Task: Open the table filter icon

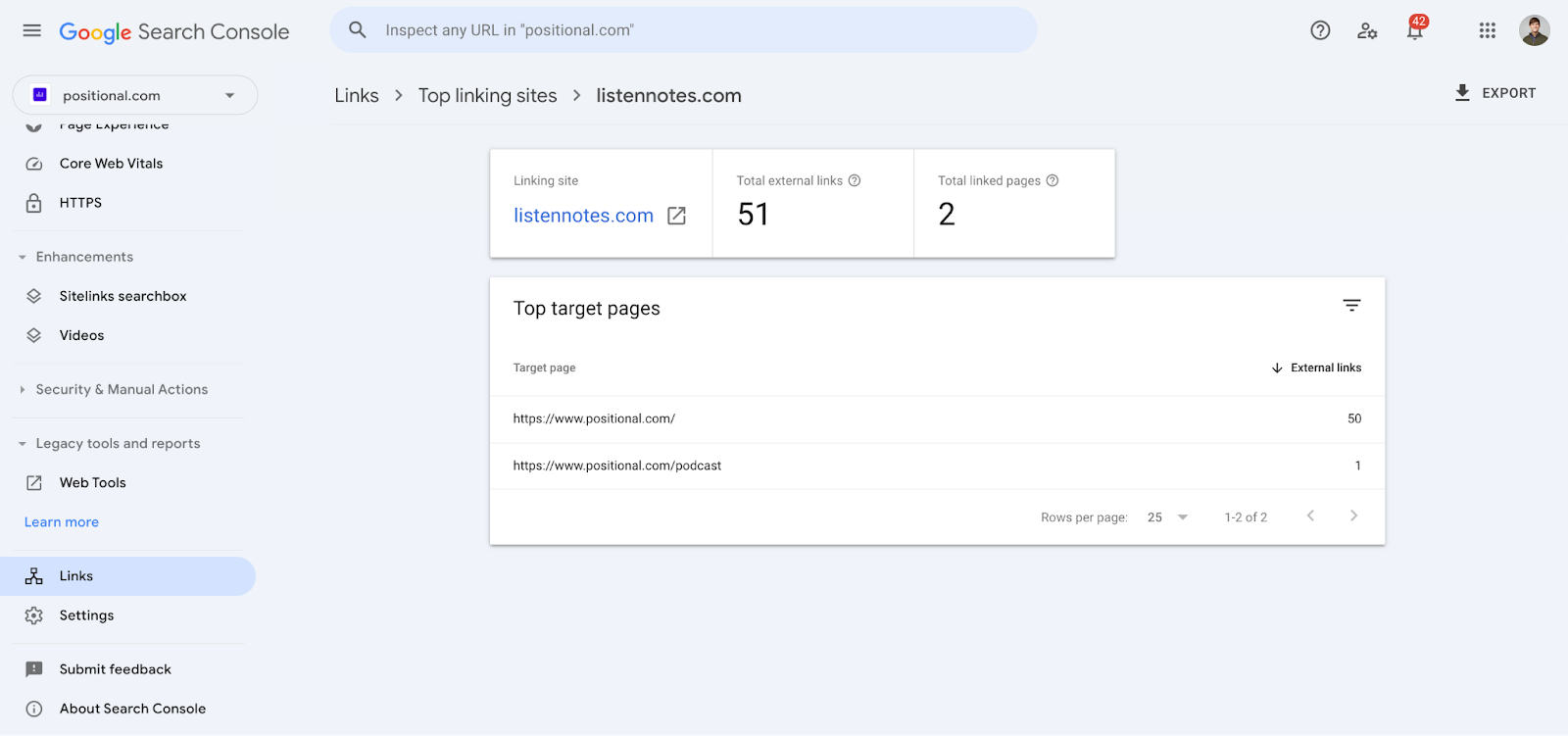Action: 1351,306
